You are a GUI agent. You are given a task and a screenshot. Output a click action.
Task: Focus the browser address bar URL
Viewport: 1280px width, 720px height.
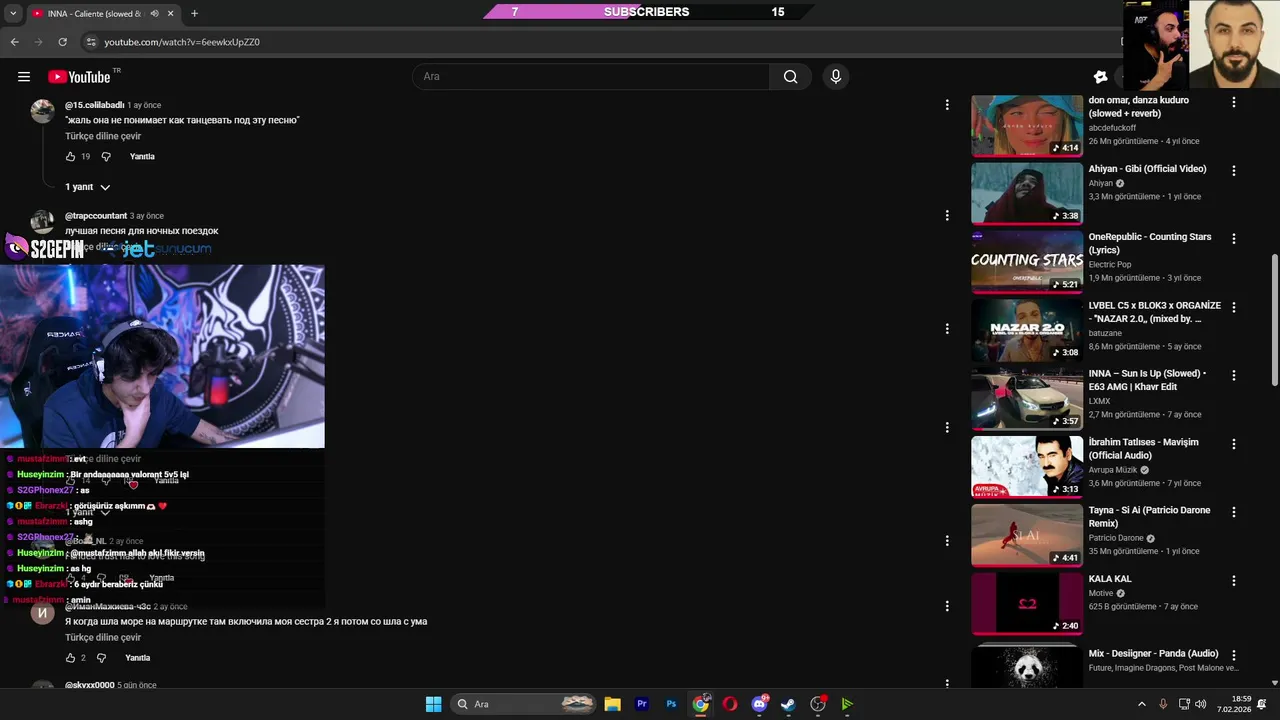tap(182, 42)
